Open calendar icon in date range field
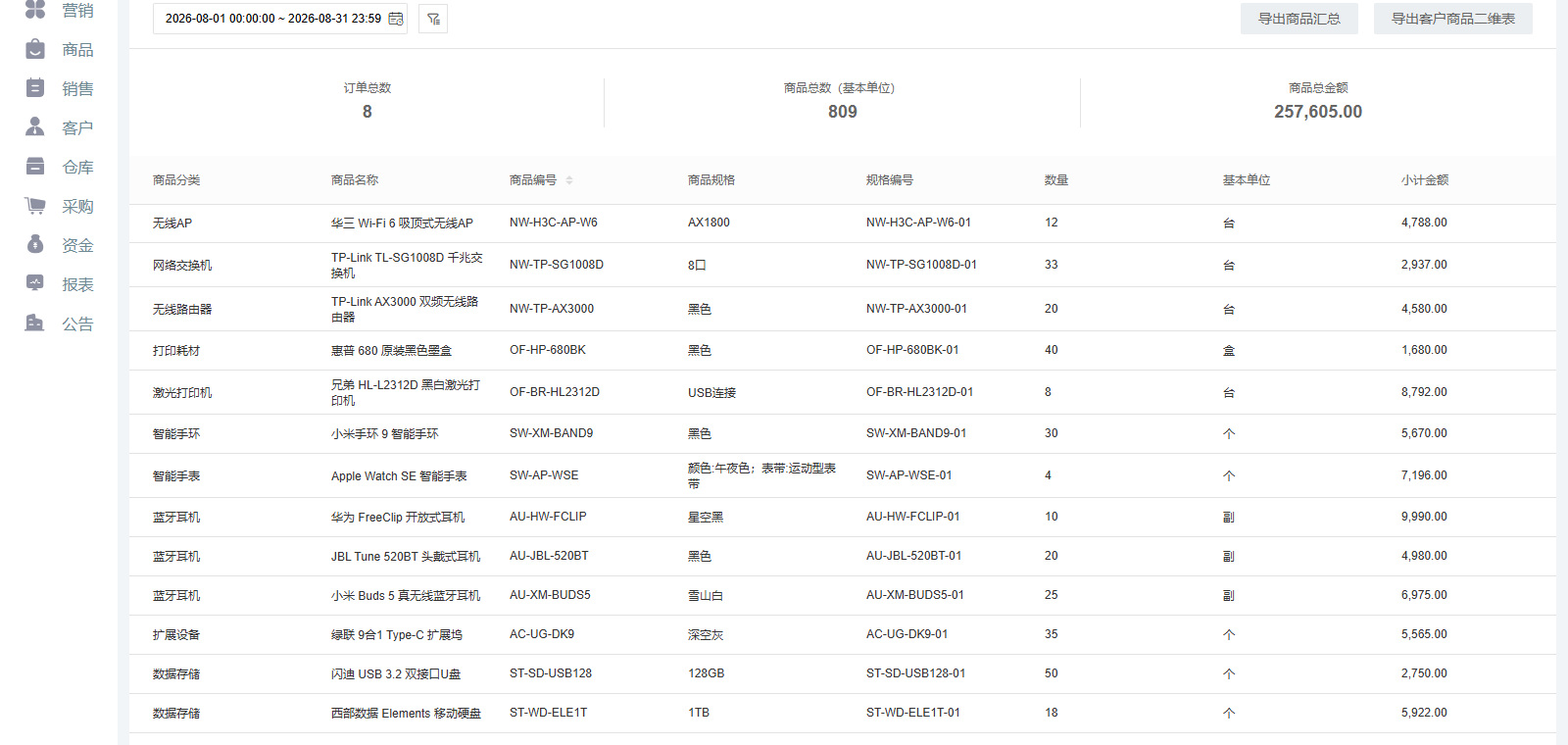Image resolution: width=1568 pixels, height=745 pixels. click(396, 19)
